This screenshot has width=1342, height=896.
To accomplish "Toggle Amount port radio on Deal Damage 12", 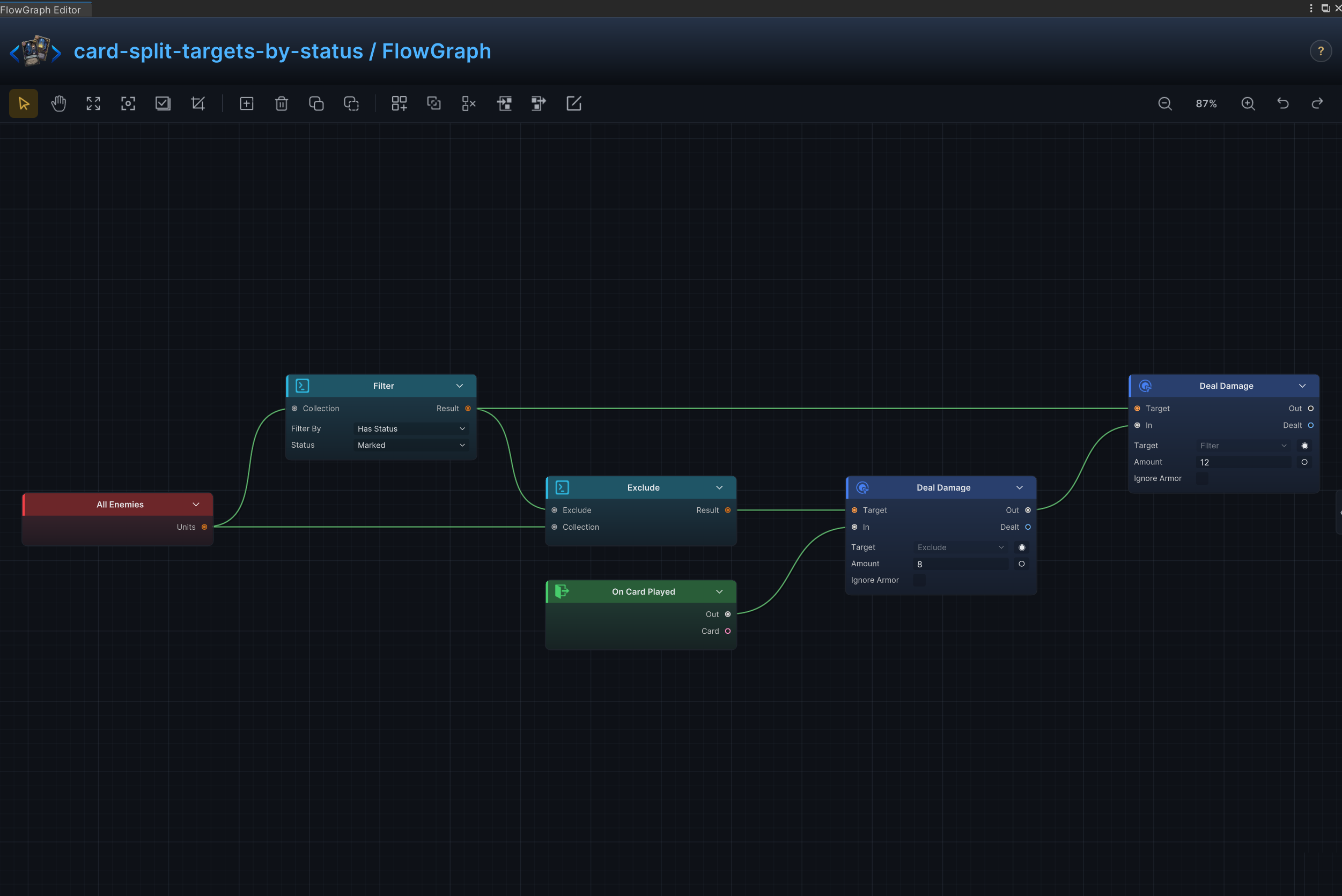I will [x=1304, y=462].
